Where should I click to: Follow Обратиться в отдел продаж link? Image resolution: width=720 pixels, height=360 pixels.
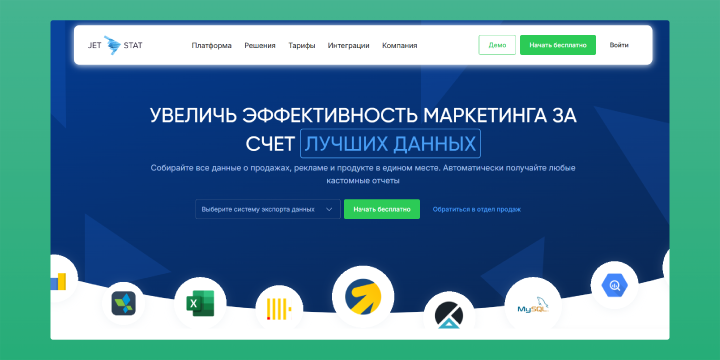pyautogui.click(x=477, y=209)
